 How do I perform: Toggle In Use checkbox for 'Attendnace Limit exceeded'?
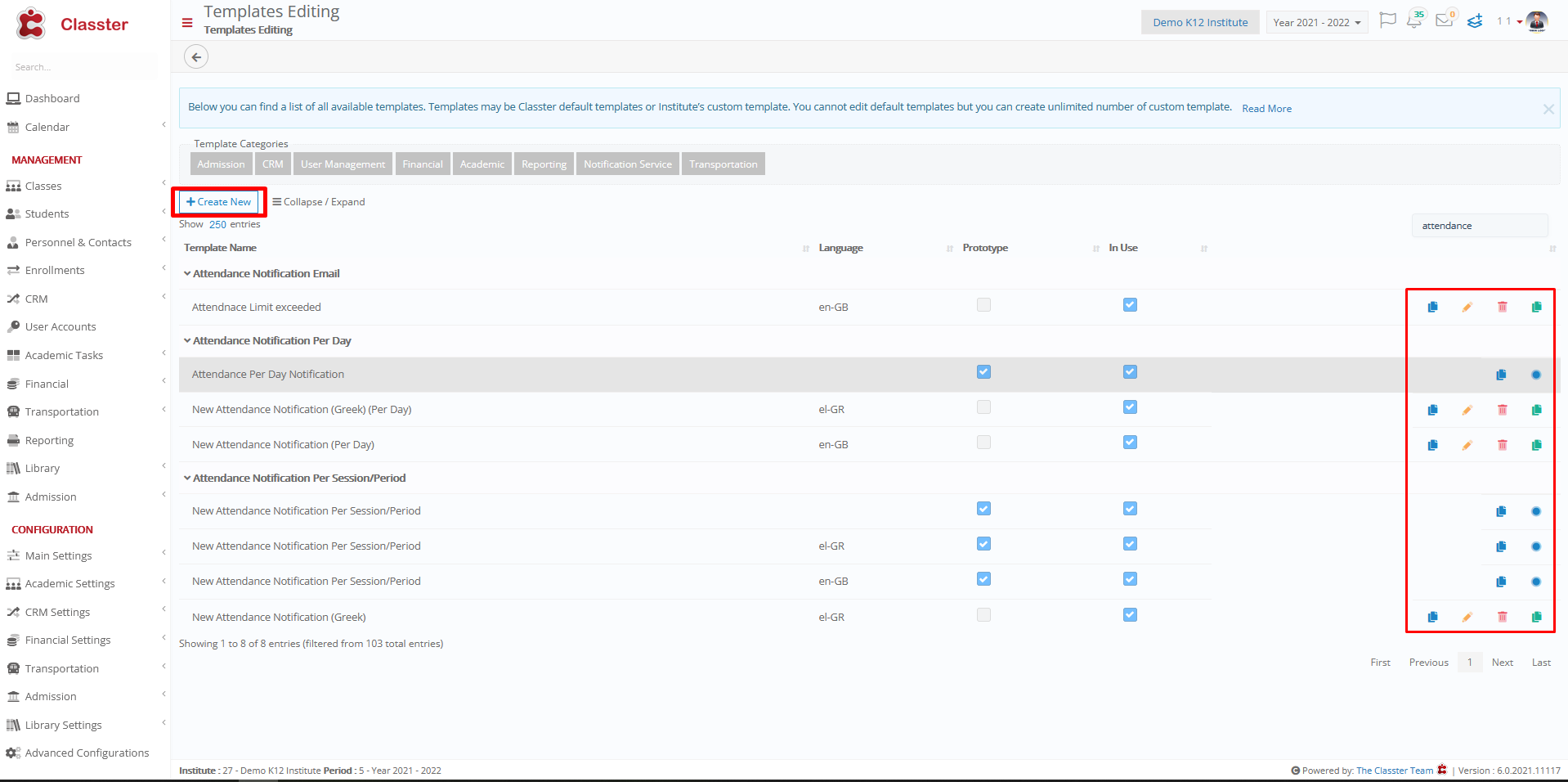point(1130,305)
